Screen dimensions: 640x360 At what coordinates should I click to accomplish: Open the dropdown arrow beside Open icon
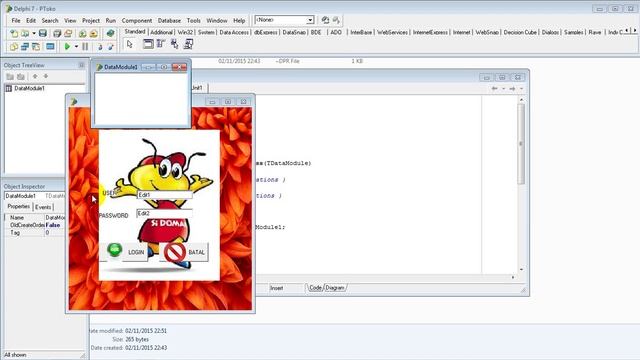pyautogui.click(x=34, y=33)
